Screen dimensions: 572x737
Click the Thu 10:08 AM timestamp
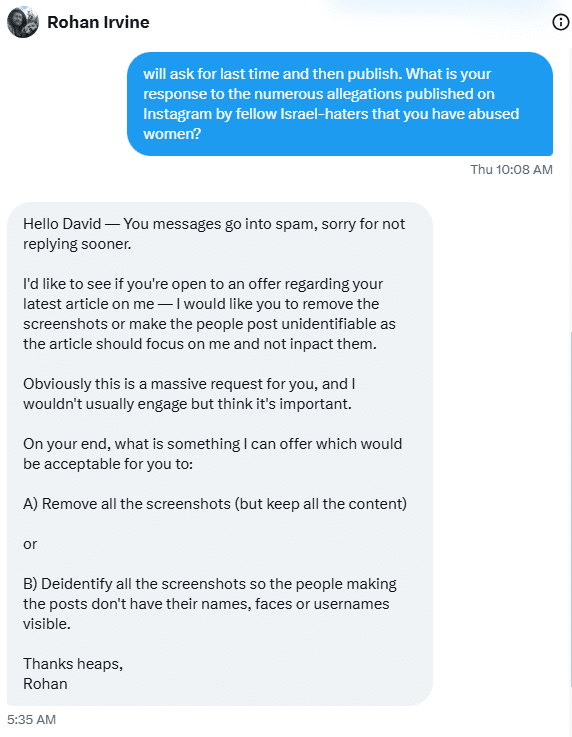pyautogui.click(x=511, y=169)
